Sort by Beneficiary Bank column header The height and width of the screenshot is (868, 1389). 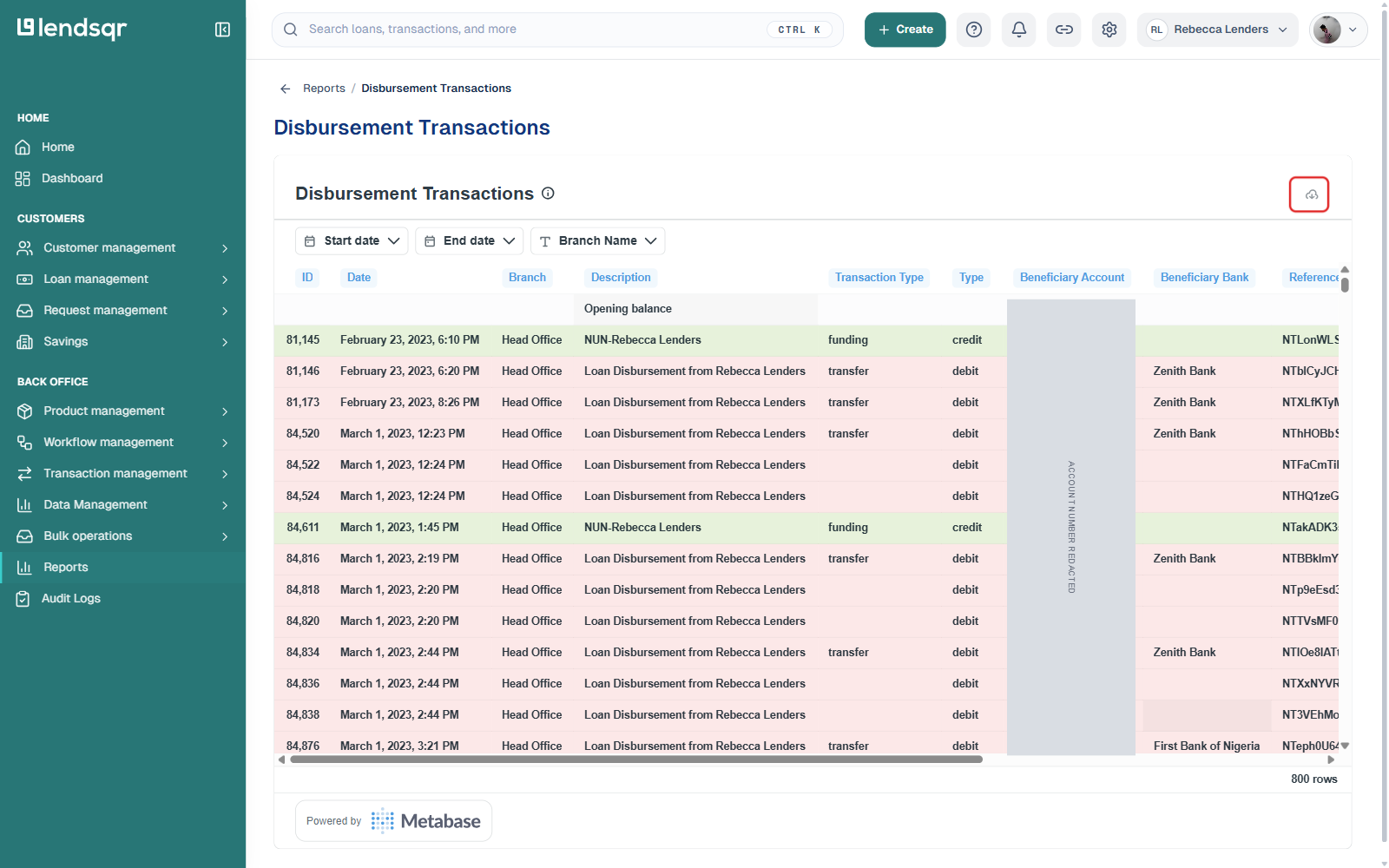[1204, 278]
